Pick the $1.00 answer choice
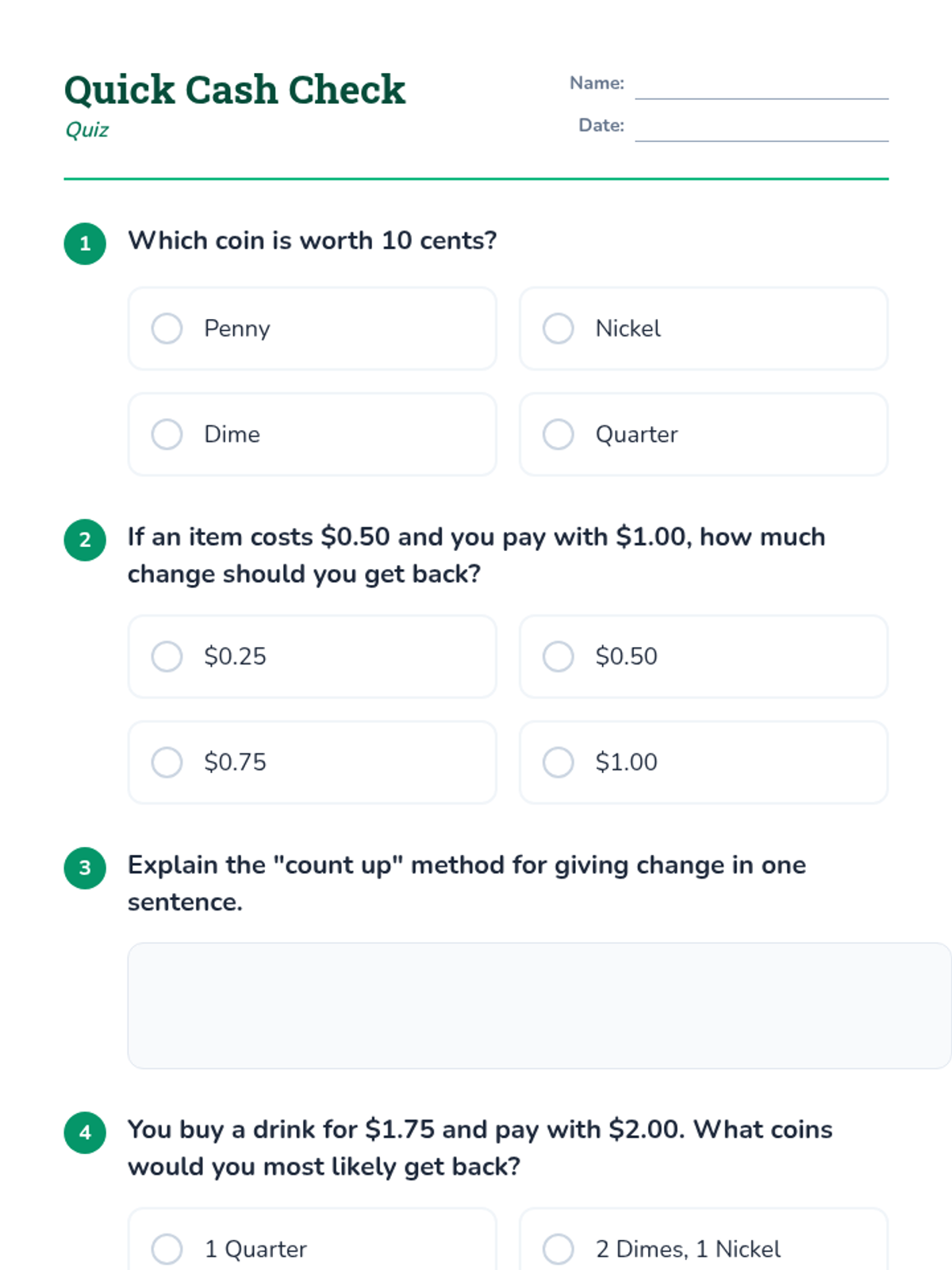The image size is (952, 1270). pyautogui.click(x=559, y=762)
